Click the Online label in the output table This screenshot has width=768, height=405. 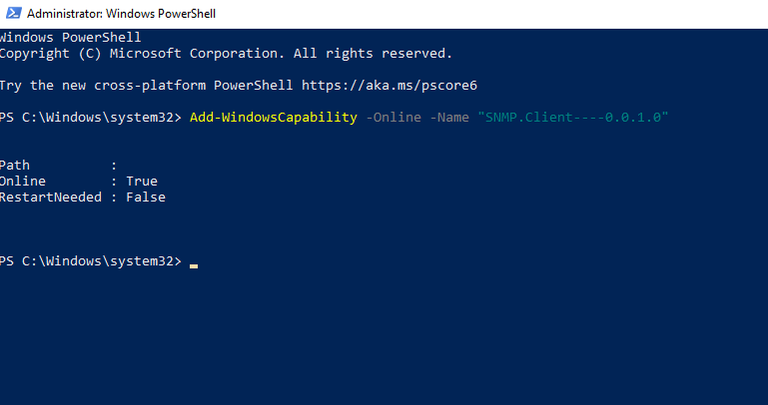pyautogui.click(x=22, y=181)
